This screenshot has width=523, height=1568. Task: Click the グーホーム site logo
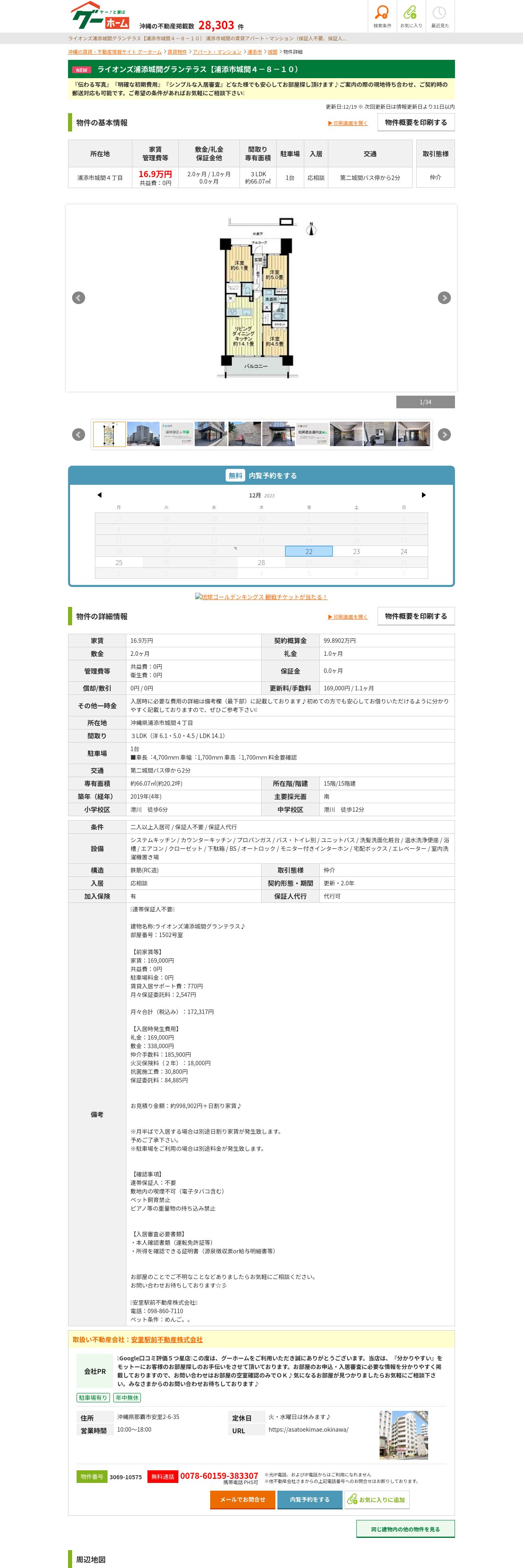tap(101, 16)
